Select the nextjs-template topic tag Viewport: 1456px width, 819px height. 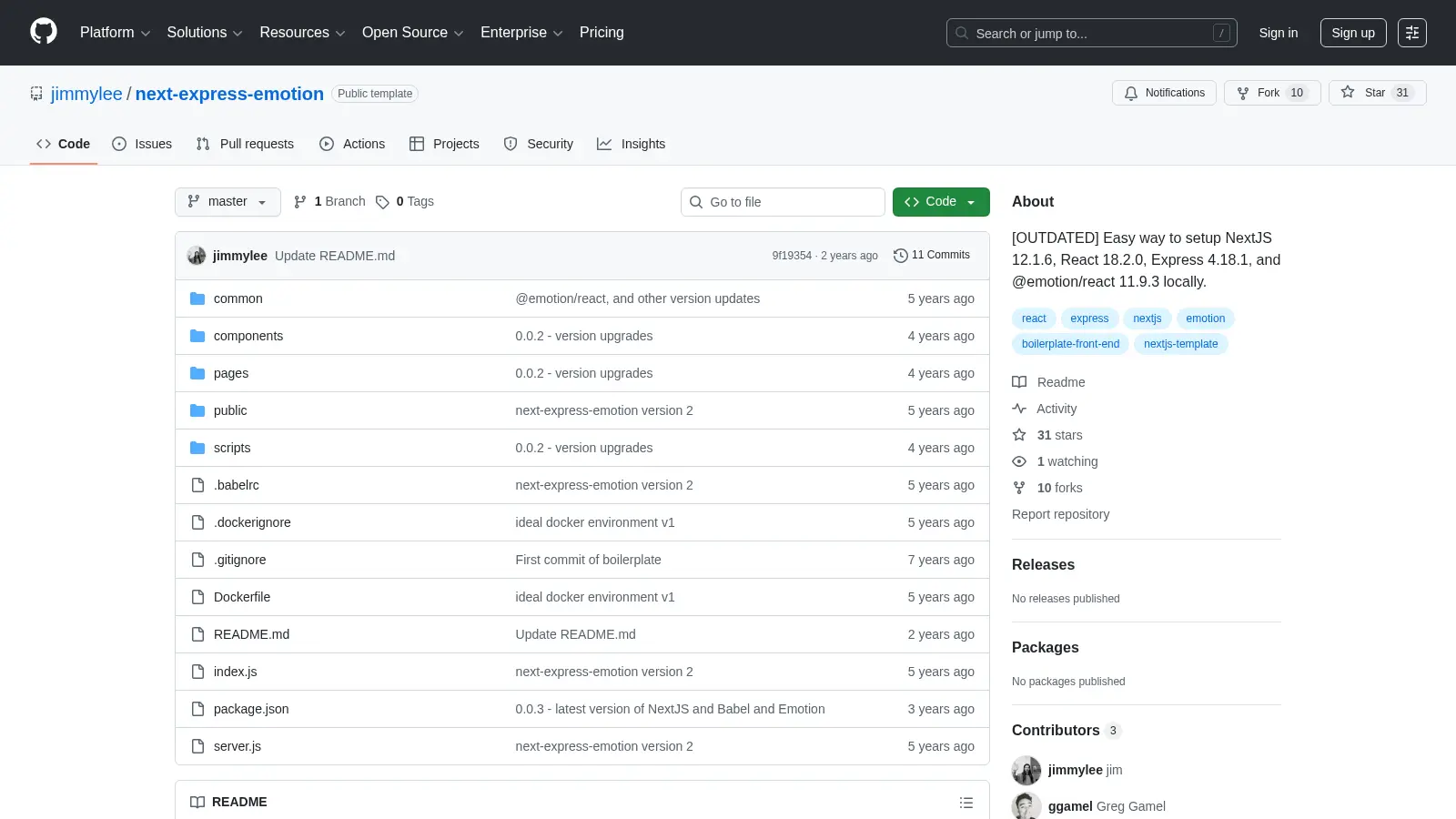coord(1180,344)
